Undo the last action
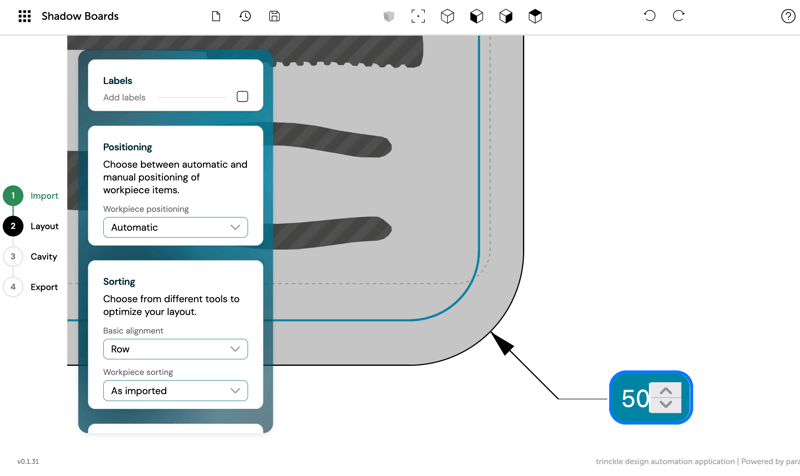800x476 pixels. click(649, 16)
